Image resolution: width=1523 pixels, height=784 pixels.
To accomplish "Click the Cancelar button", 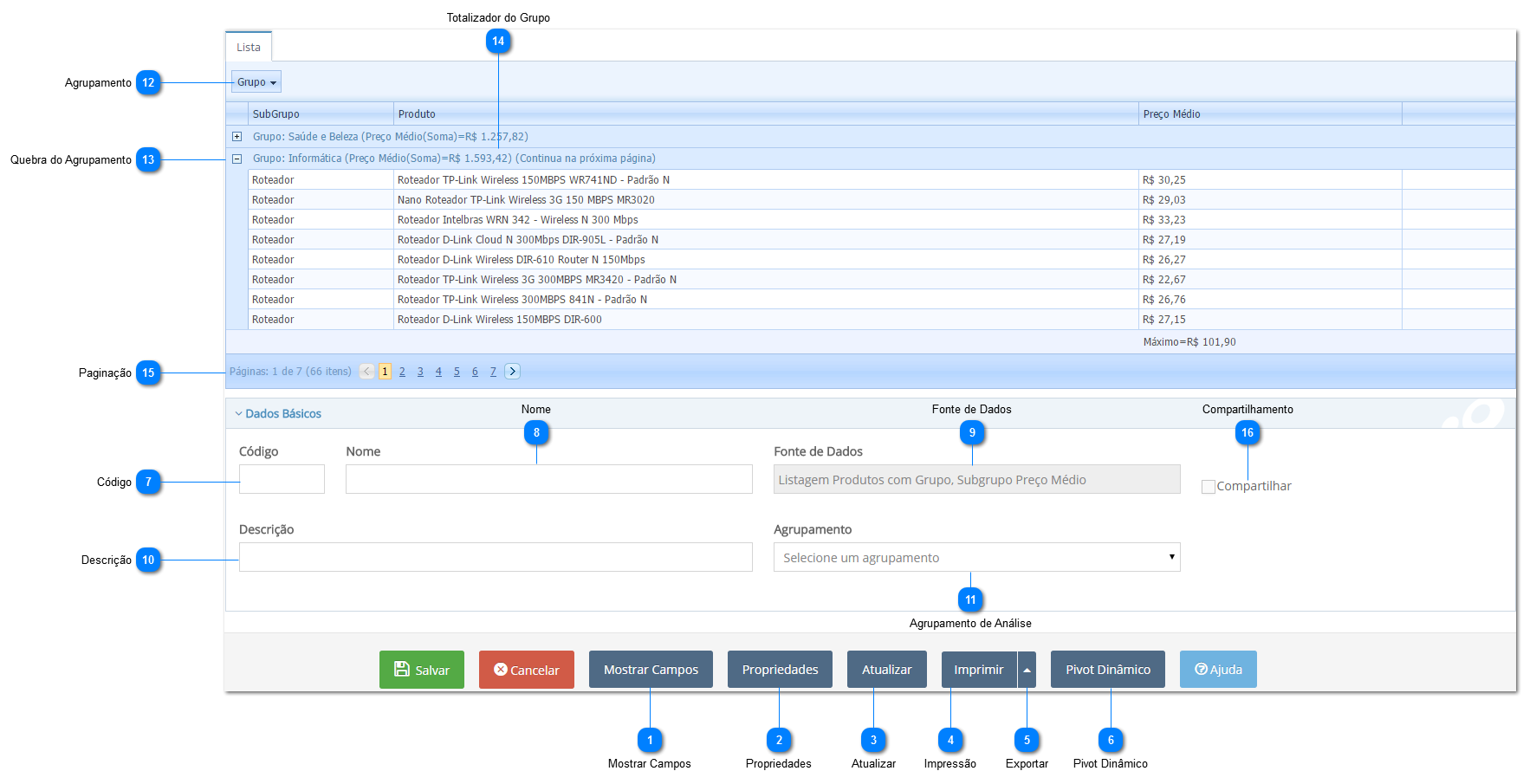I will pyautogui.click(x=527, y=670).
